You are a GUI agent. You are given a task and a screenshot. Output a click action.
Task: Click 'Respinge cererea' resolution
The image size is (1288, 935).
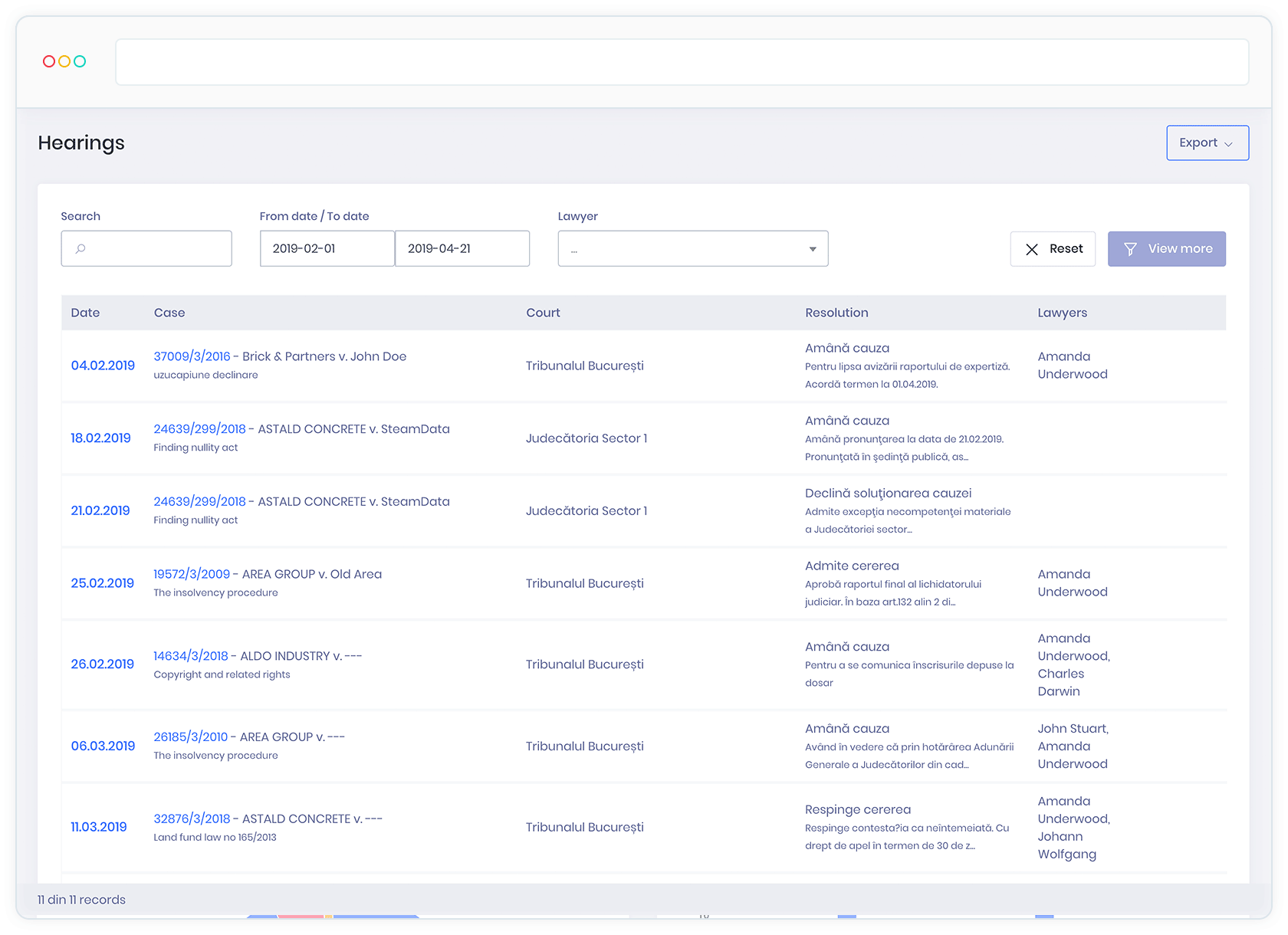858,809
